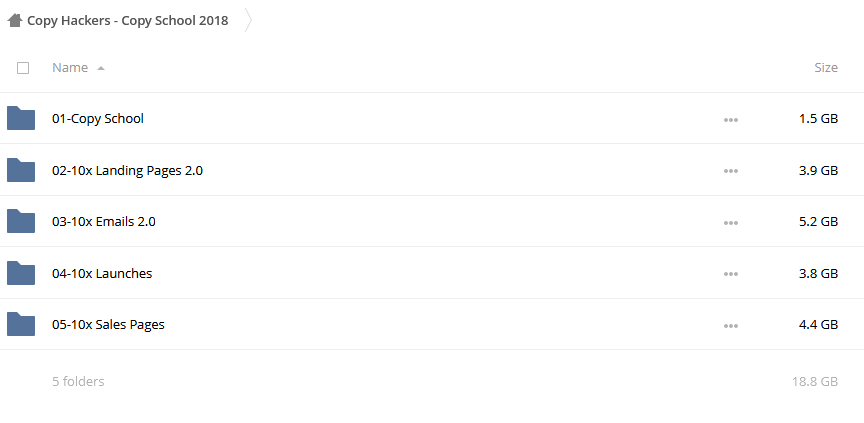
Task: Open more options for 01-Copy School
Action: click(x=731, y=120)
